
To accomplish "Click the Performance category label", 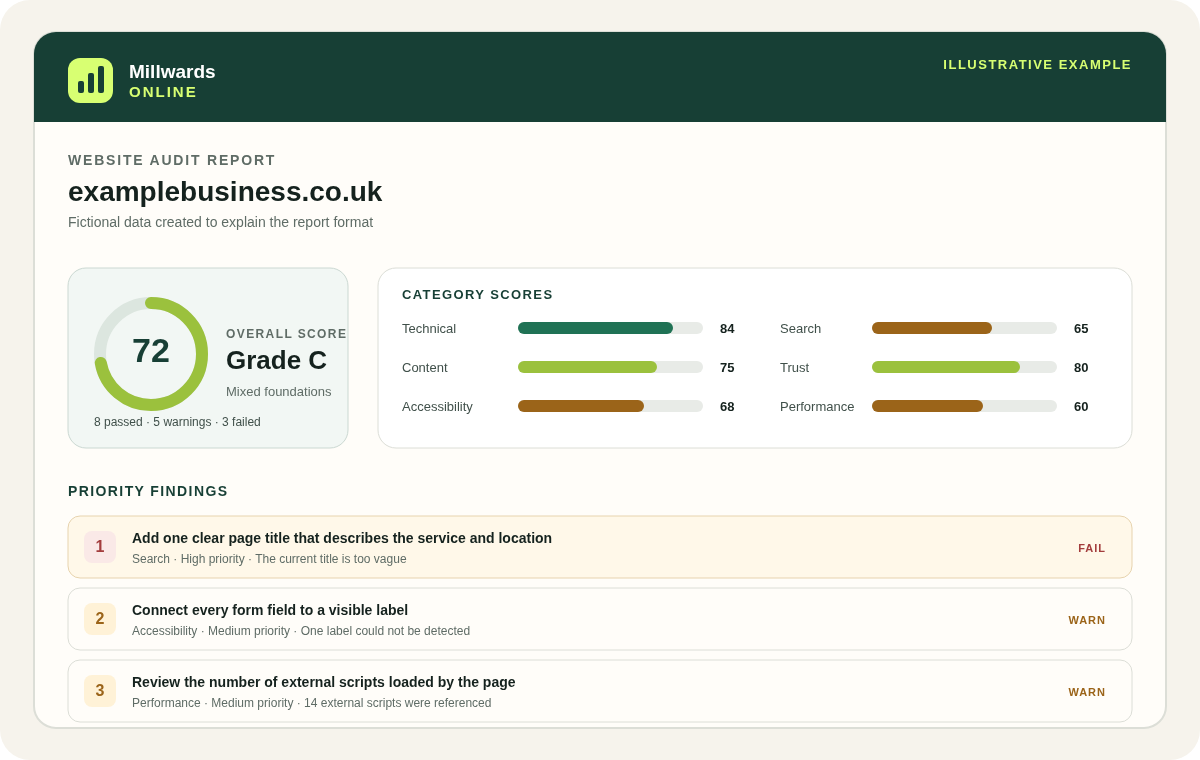I will (x=817, y=406).
